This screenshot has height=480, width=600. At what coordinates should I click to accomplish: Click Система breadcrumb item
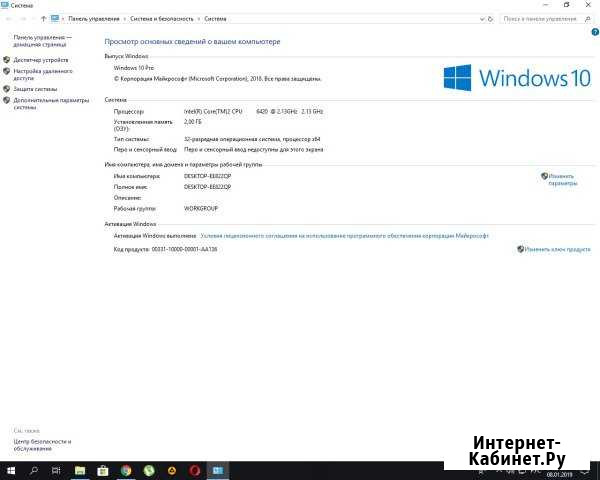[x=215, y=19]
